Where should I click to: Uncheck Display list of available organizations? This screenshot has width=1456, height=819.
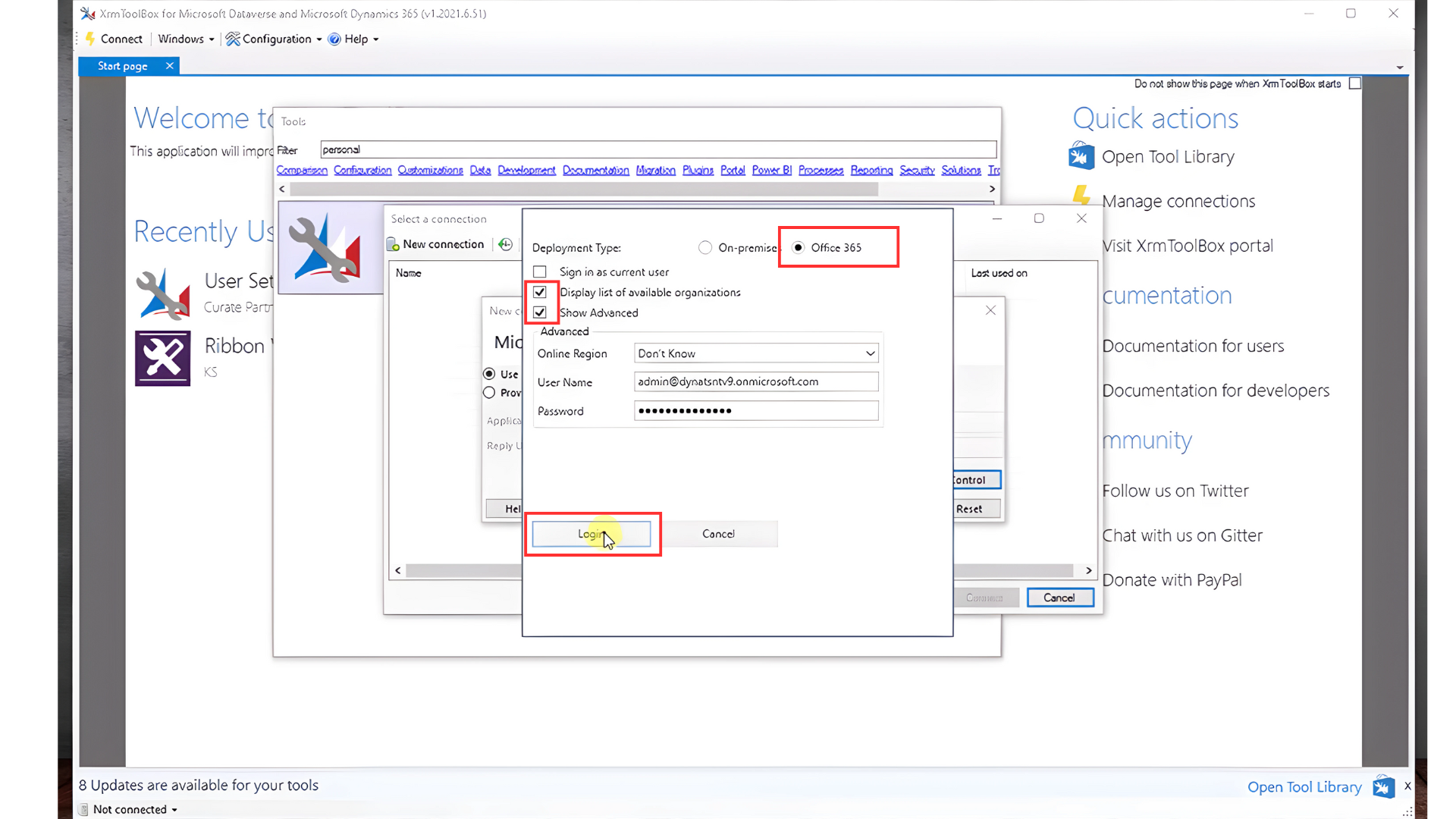point(540,292)
